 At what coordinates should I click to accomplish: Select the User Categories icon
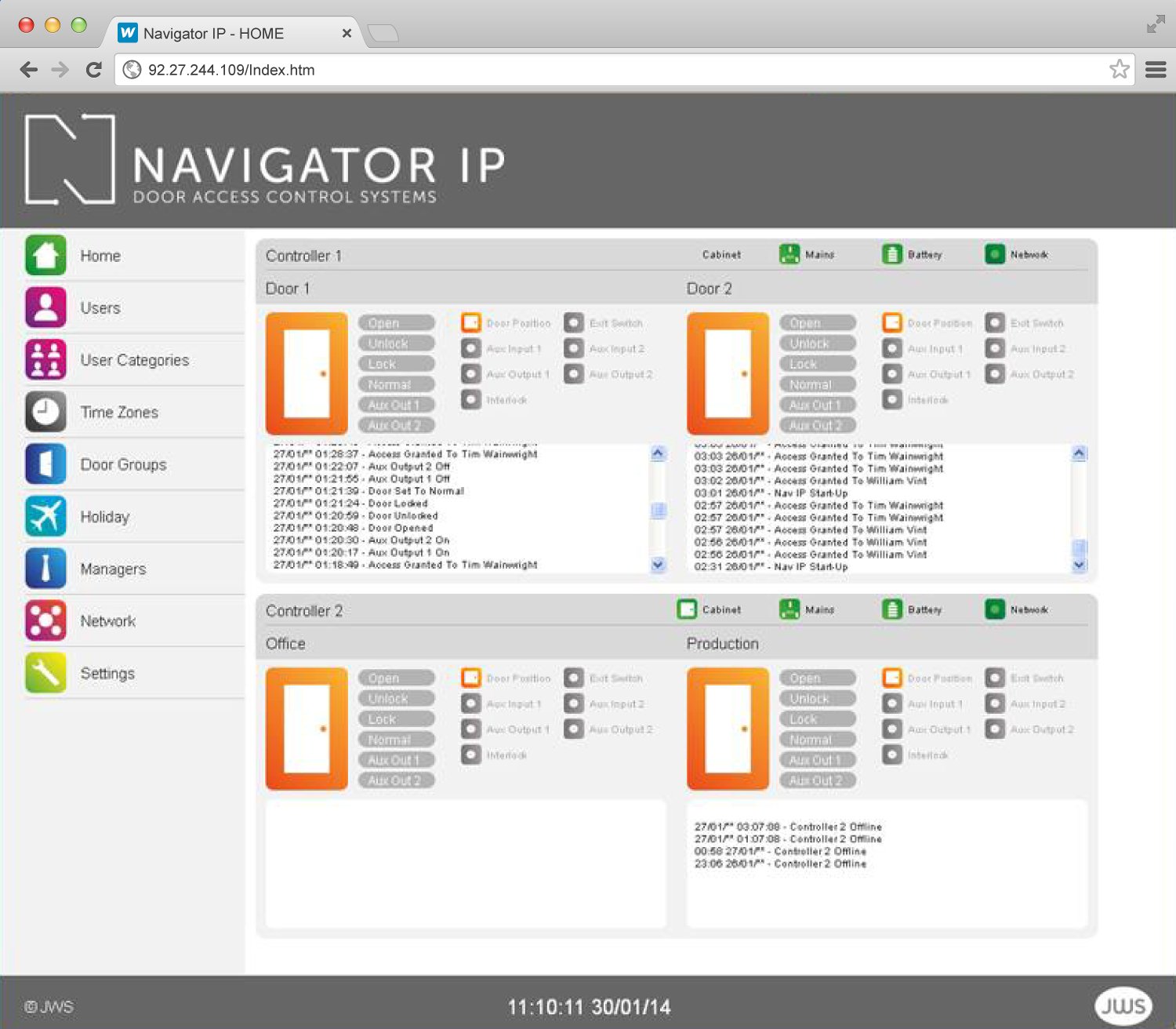pos(45,360)
